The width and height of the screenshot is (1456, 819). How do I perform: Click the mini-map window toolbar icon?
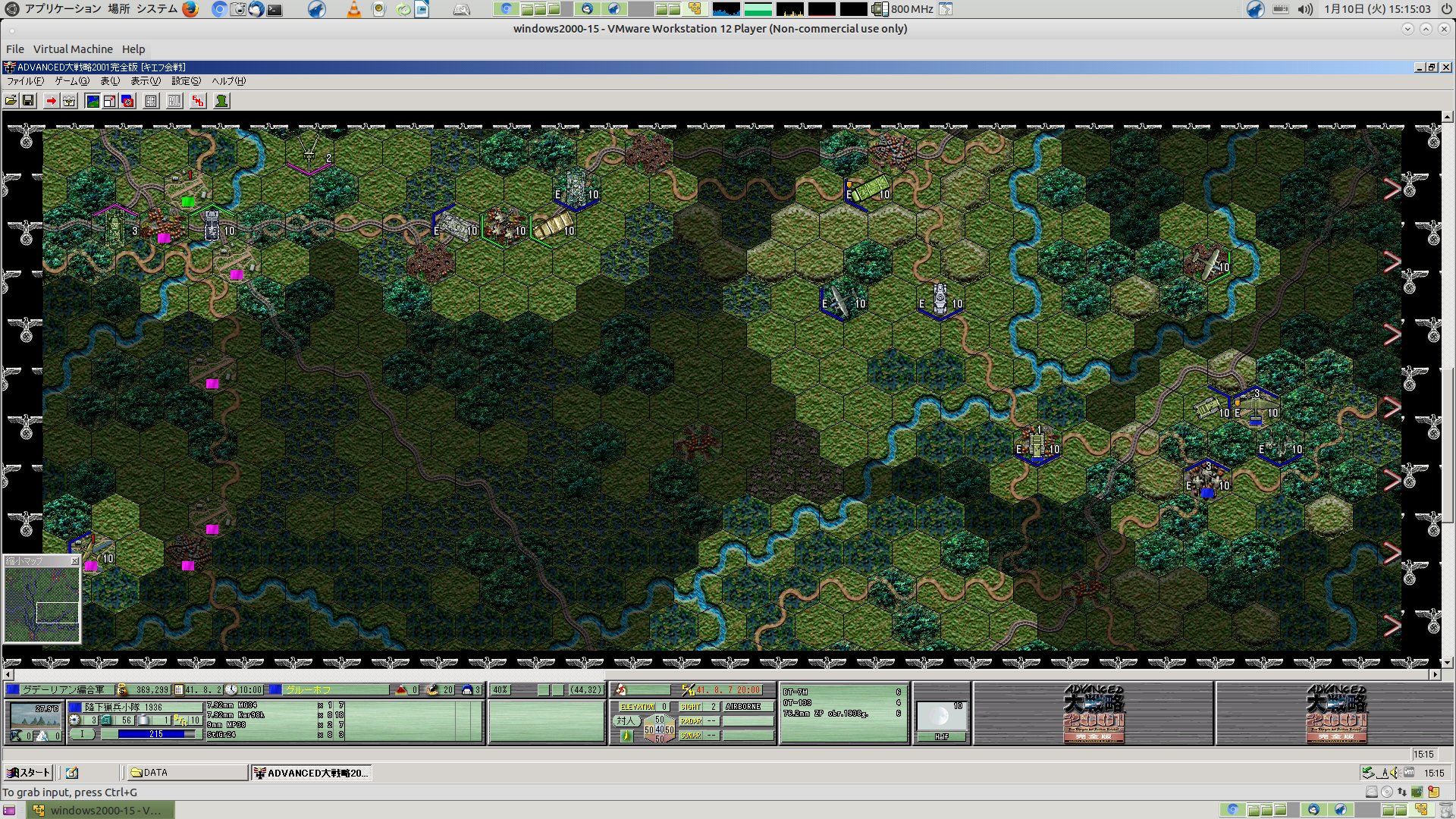pos(110,101)
